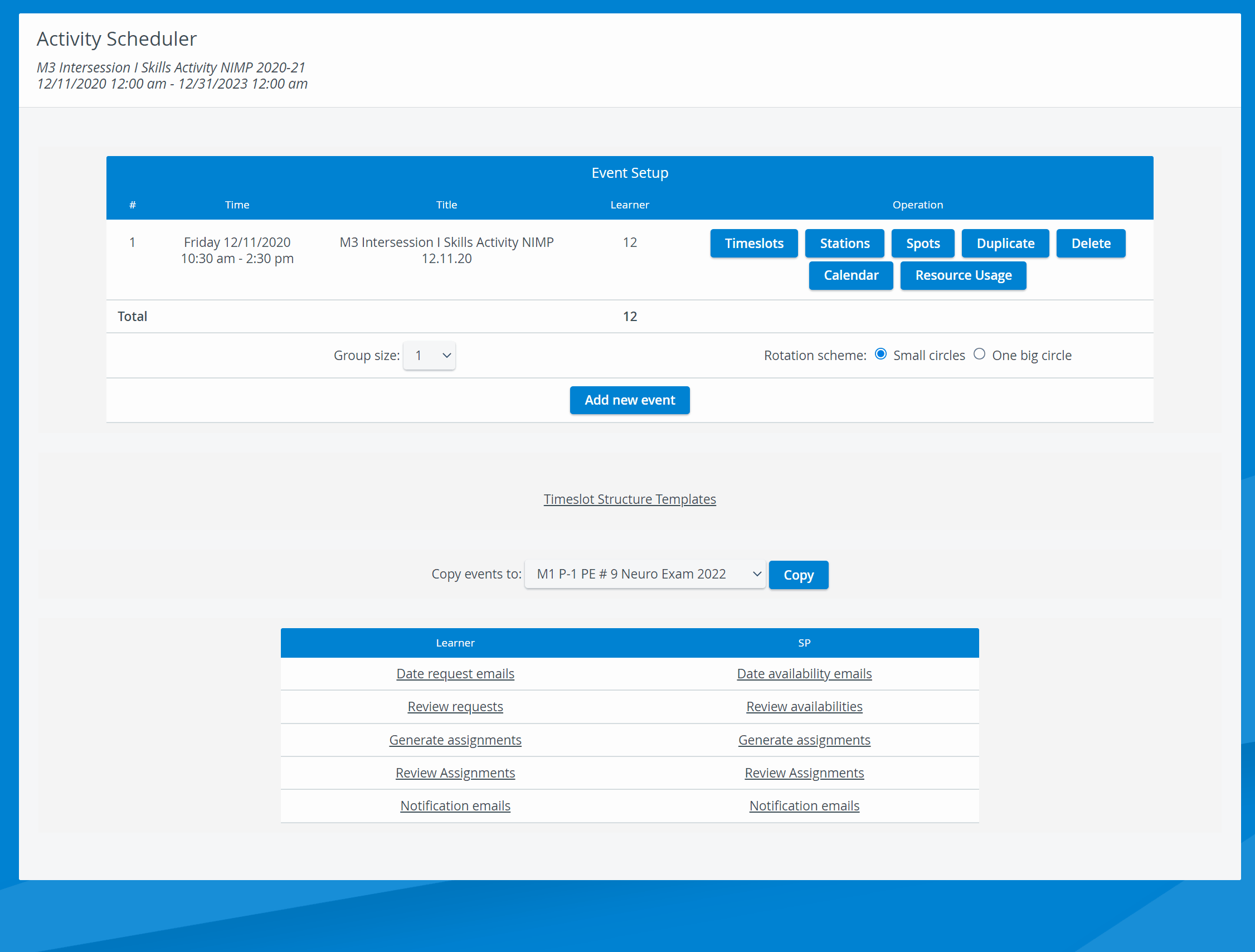Image resolution: width=1255 pixels, height=952 pixels.
Task: Open Timeslot Structure Templates link
Action: (x=629, y=499)
